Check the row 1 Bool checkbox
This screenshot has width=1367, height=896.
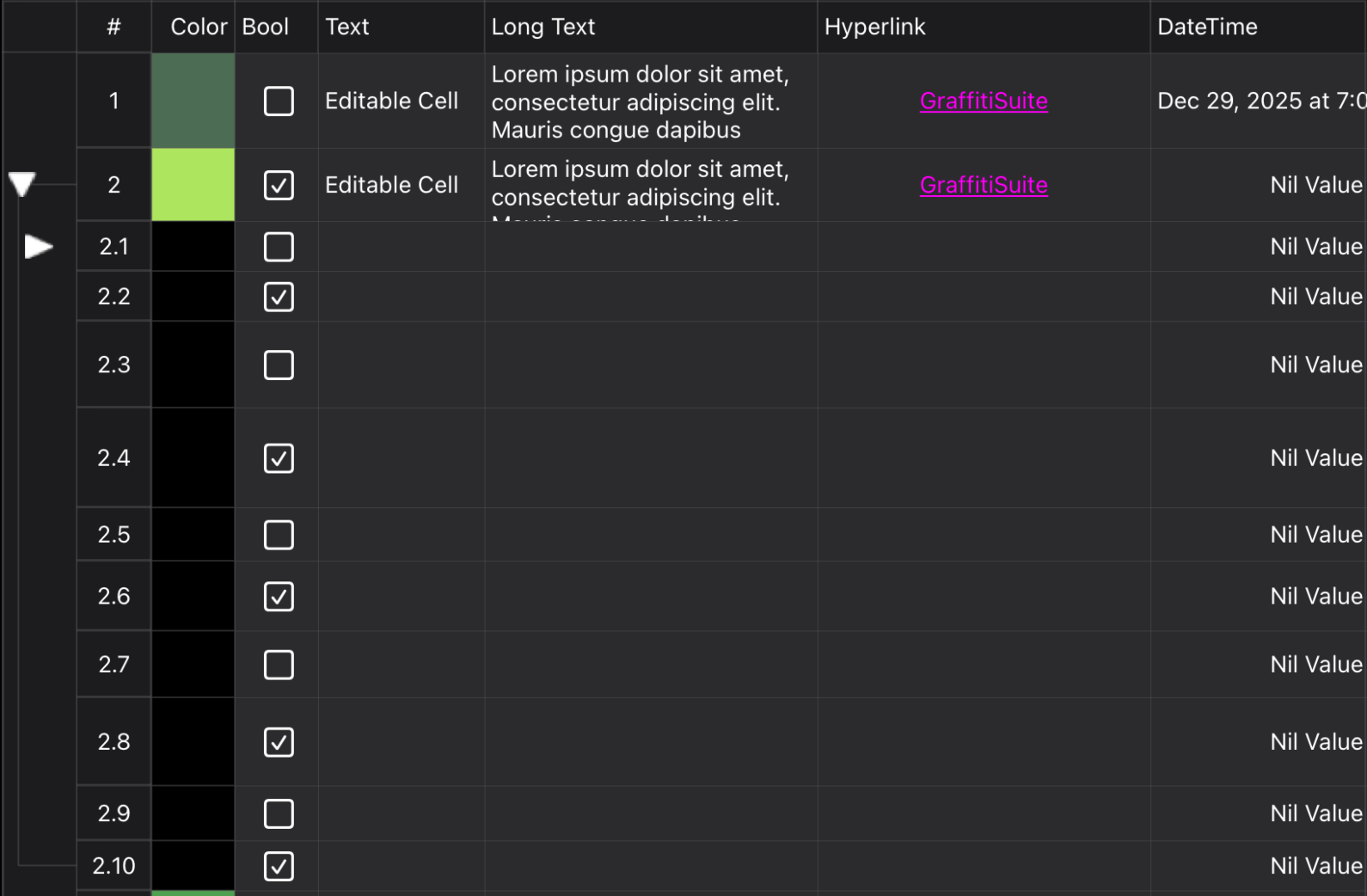click(279, 101)
